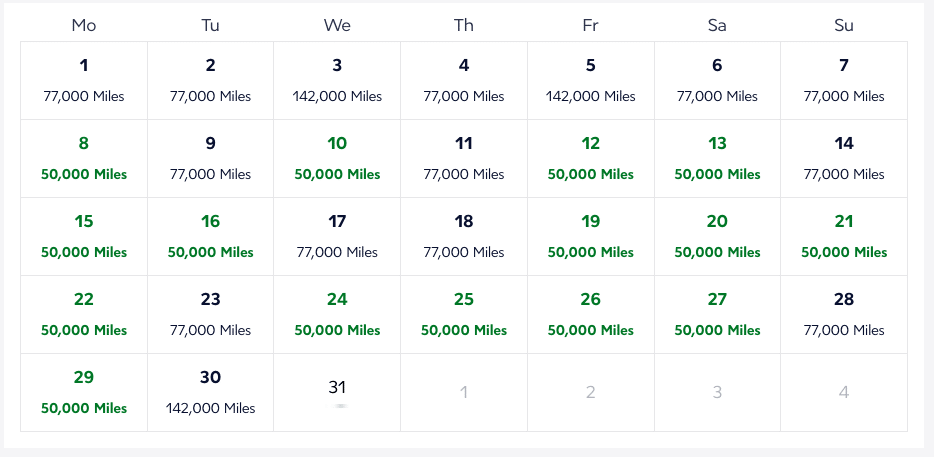Choose day 3 priced 142,000 Miles
Image resolution: width=934 pixels, height=457 pixels.
pyautogui.click(x=337, y=80)
